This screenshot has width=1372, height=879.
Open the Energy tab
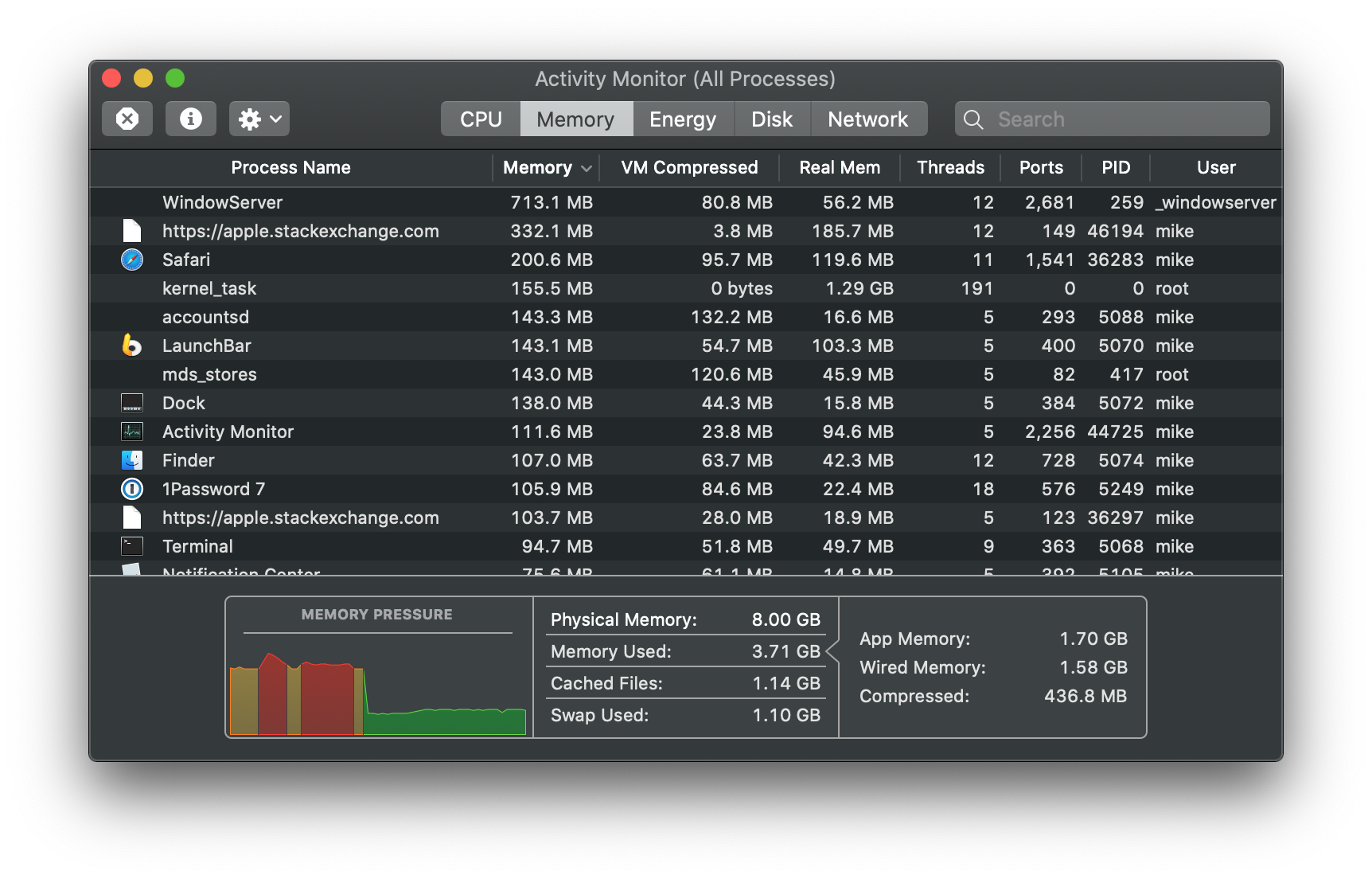click(x=683, y=119)
